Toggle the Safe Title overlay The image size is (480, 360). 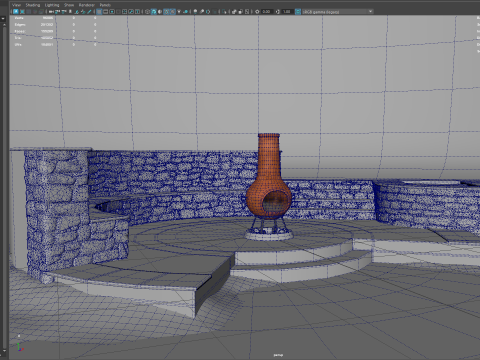[x=137, y=12]
